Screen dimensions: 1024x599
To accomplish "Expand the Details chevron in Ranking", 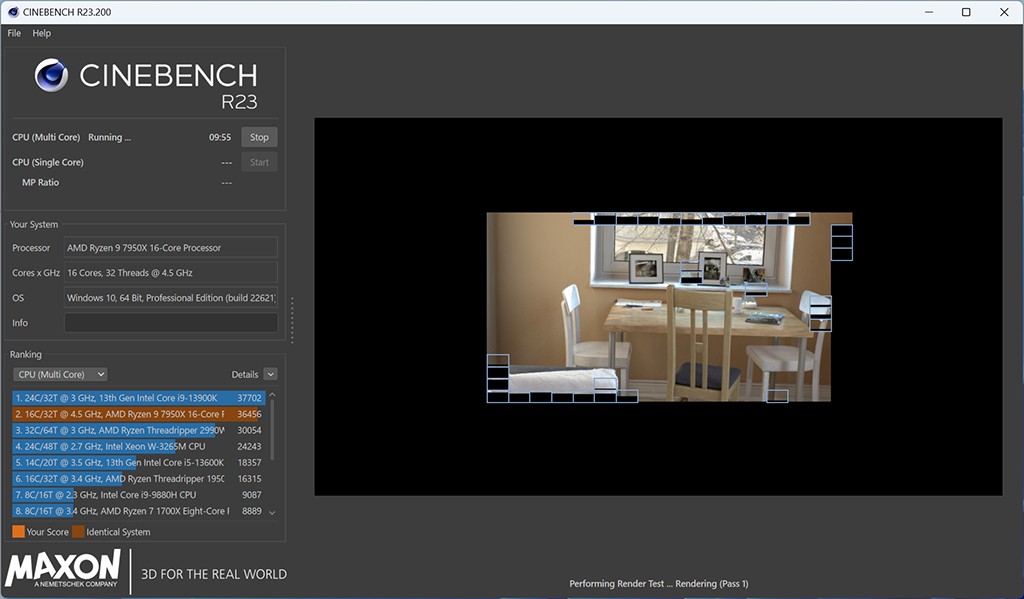I will (270, 374).
